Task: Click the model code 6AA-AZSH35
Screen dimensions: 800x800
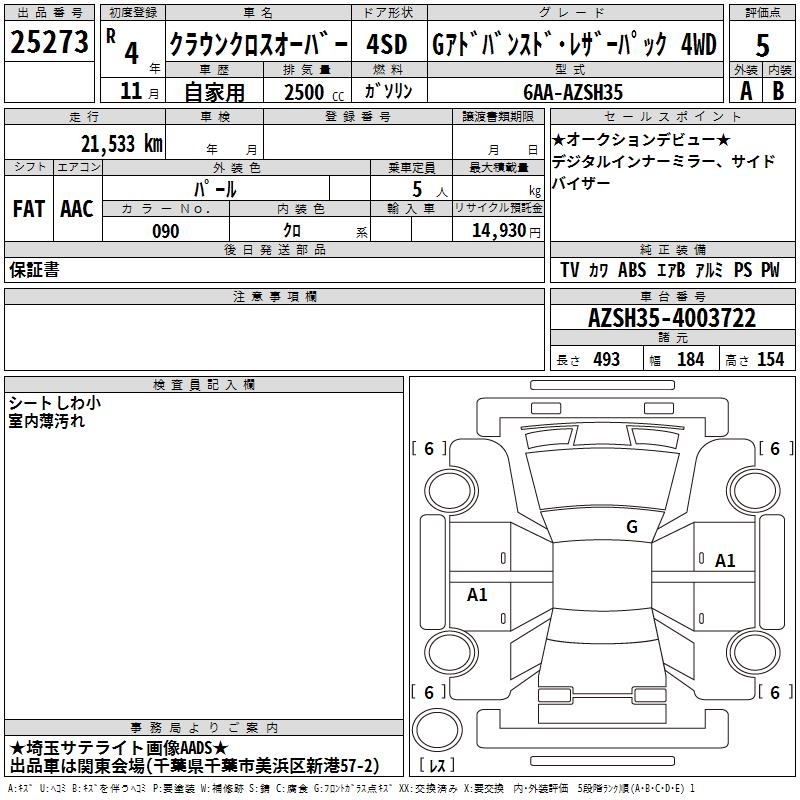Action: click(573, 92)
